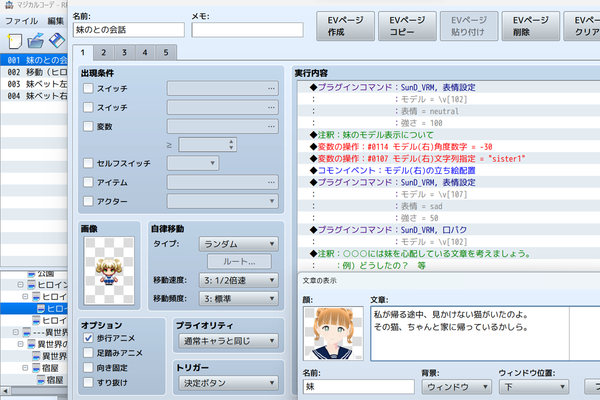
Task: Click the Save Project toolbar icon
Action: (57, 41)
